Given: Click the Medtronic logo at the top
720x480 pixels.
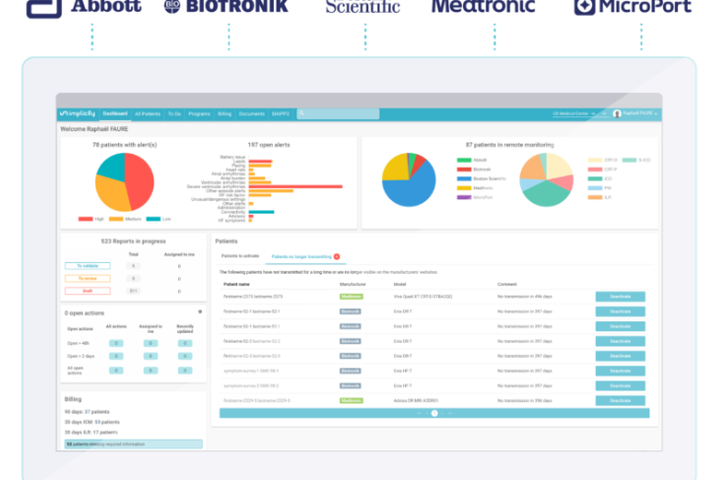Looking at the screenshot, I should (x=483, y=7).
